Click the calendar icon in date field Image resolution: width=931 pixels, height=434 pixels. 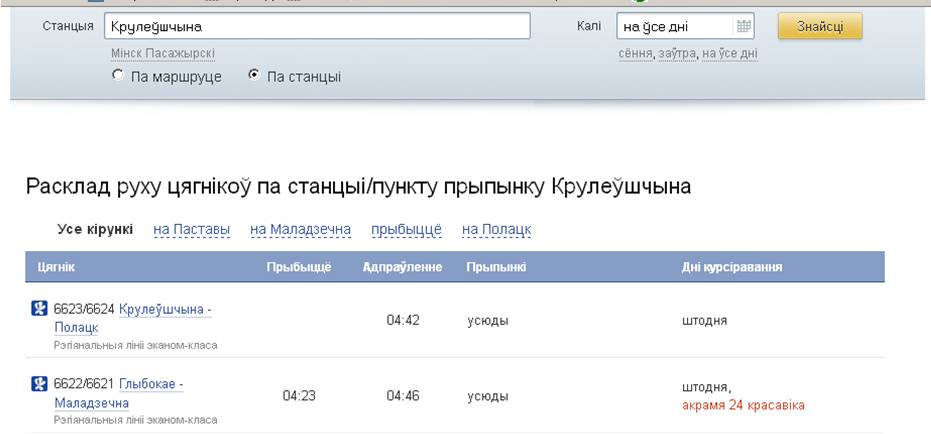tap(743, 27)
